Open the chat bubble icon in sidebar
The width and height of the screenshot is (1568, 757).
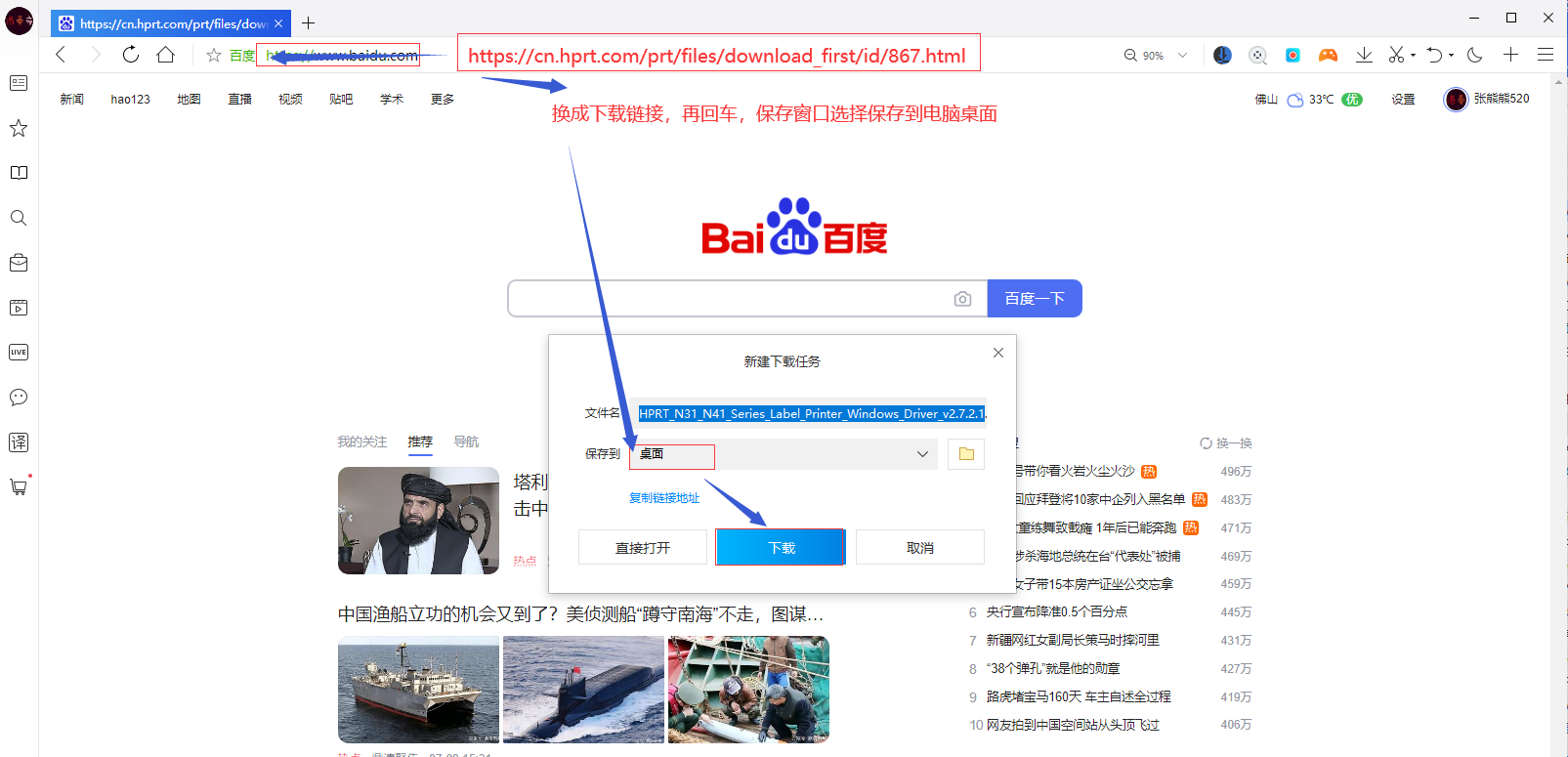tap(19, 398)
